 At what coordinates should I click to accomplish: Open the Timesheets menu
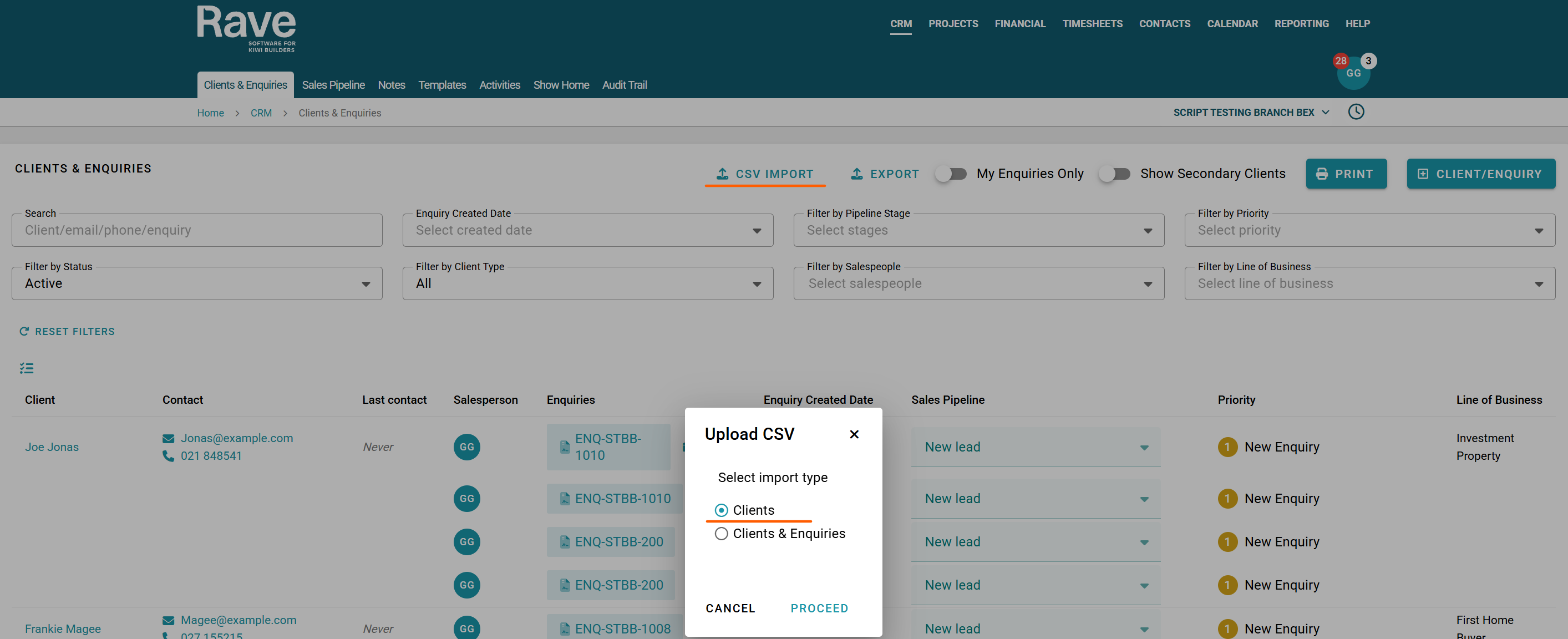[x=1092, y=24]
